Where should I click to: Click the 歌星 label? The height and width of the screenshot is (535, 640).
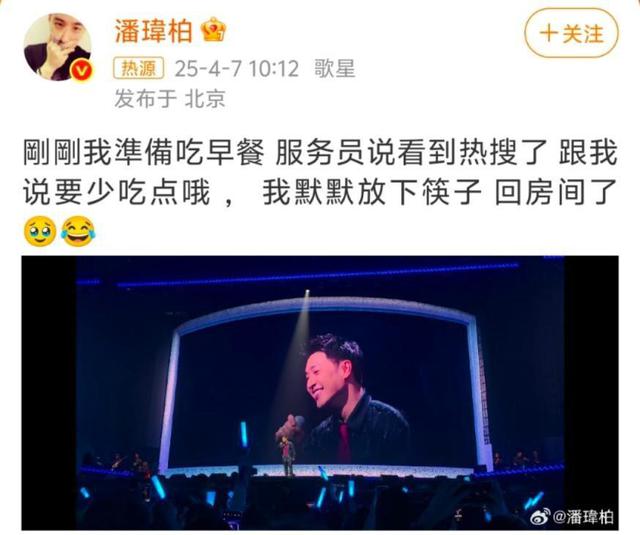click(335, 68)
